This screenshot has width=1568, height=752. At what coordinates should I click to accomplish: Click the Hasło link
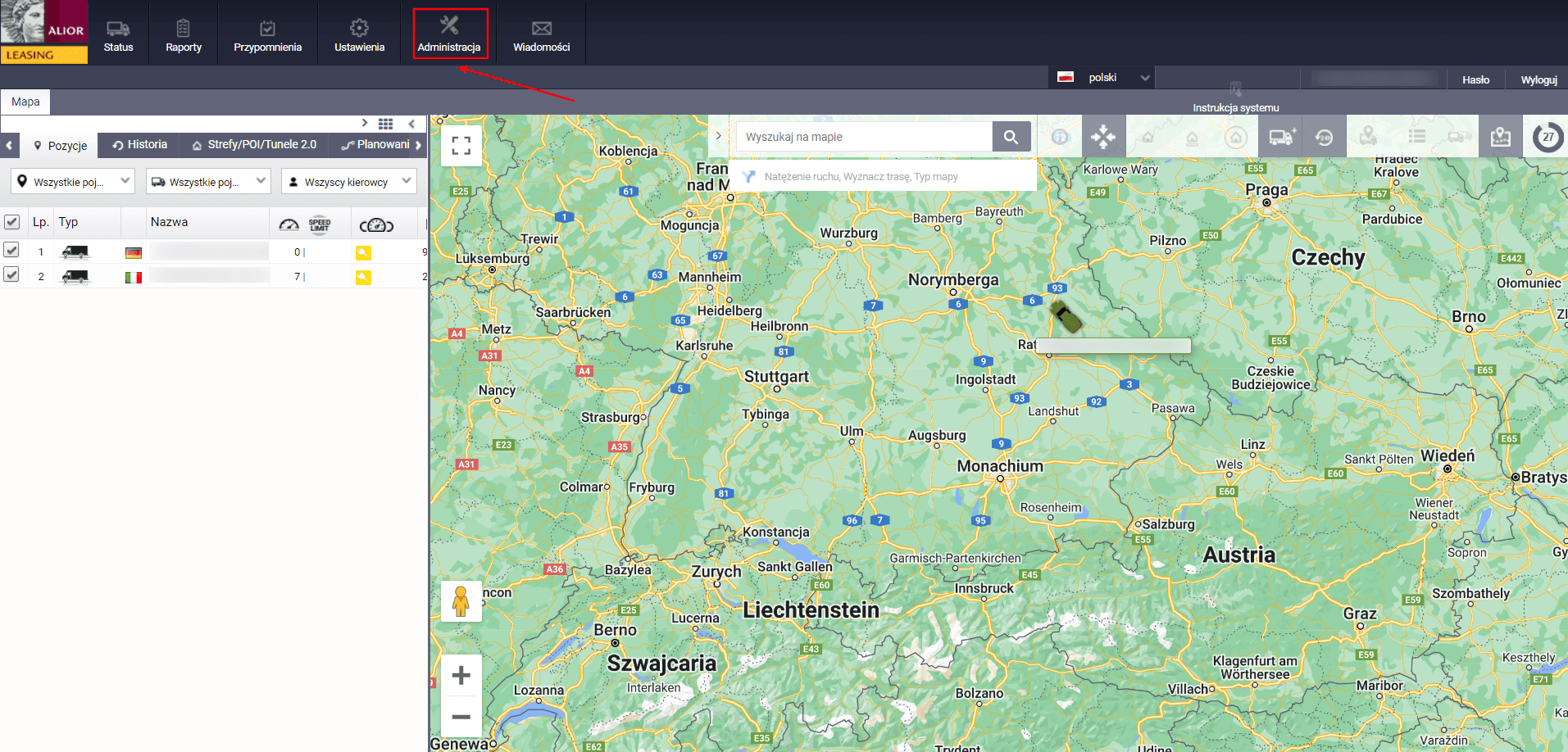pyautogui.click(x=1475, y=79)
